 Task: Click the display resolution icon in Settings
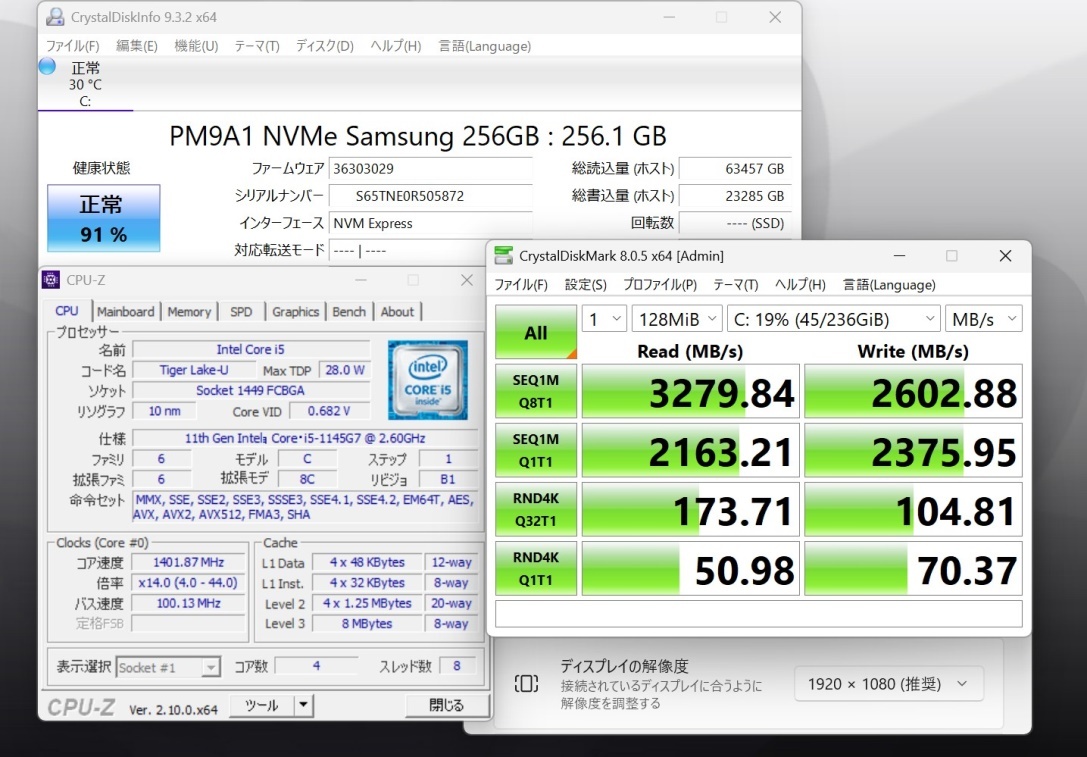[x=526, y=684]
